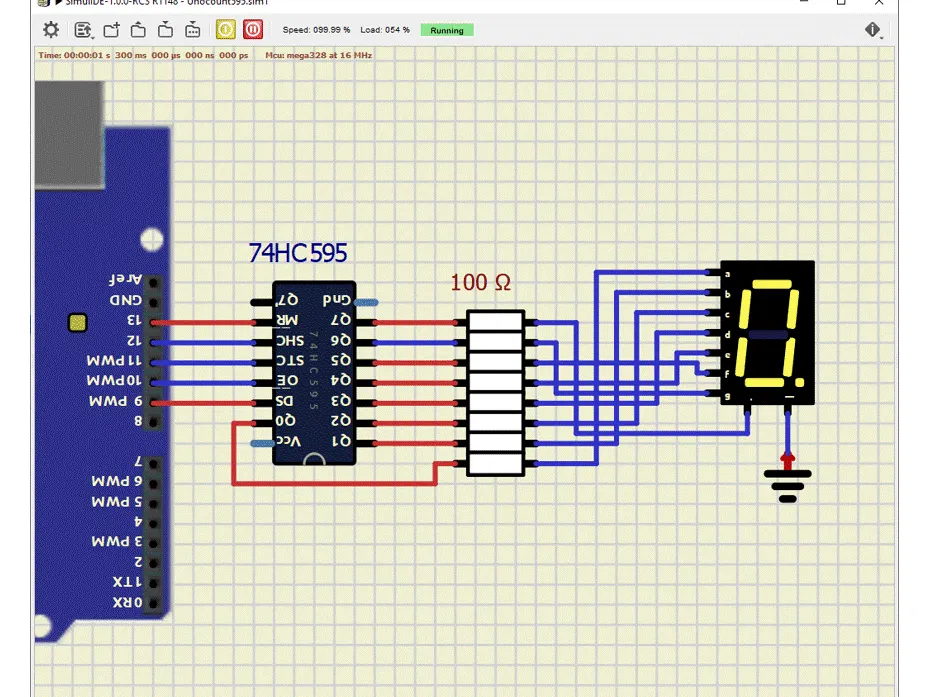This screenshot has height=697, width=929.
Task: Click Arduino 11 PWM pin connector
Action: point(153,362)
